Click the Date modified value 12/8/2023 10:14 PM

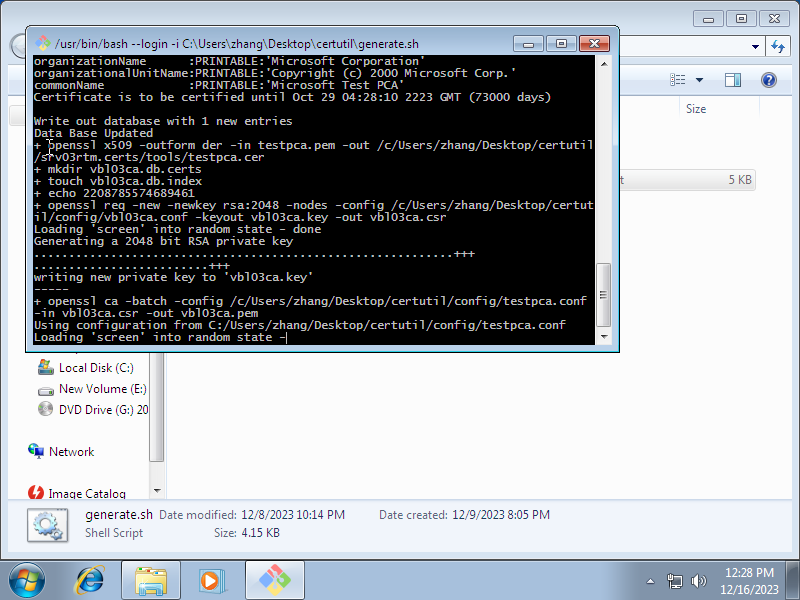click(x=293, y=515)
